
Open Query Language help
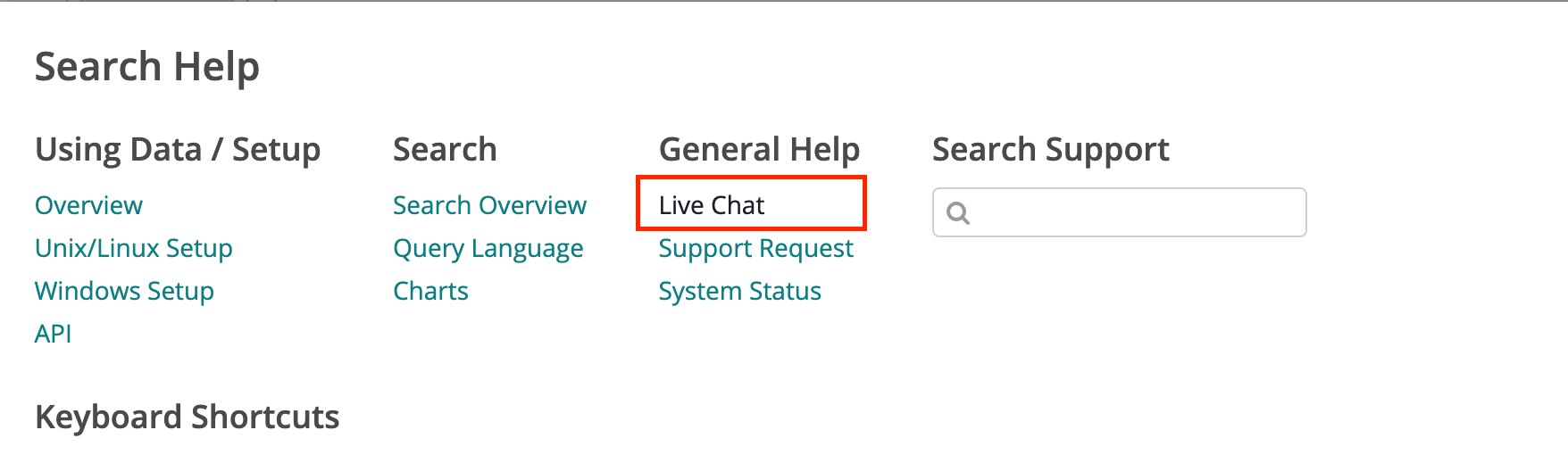pos(488,249)
